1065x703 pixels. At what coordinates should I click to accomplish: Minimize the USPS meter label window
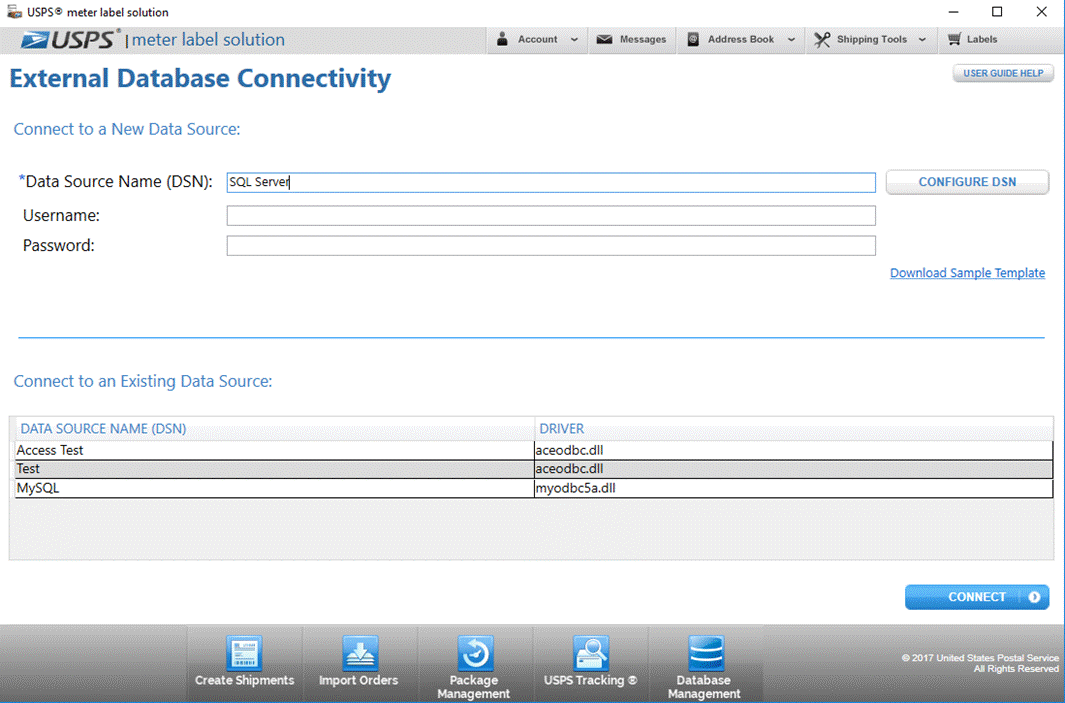[954, 12]
